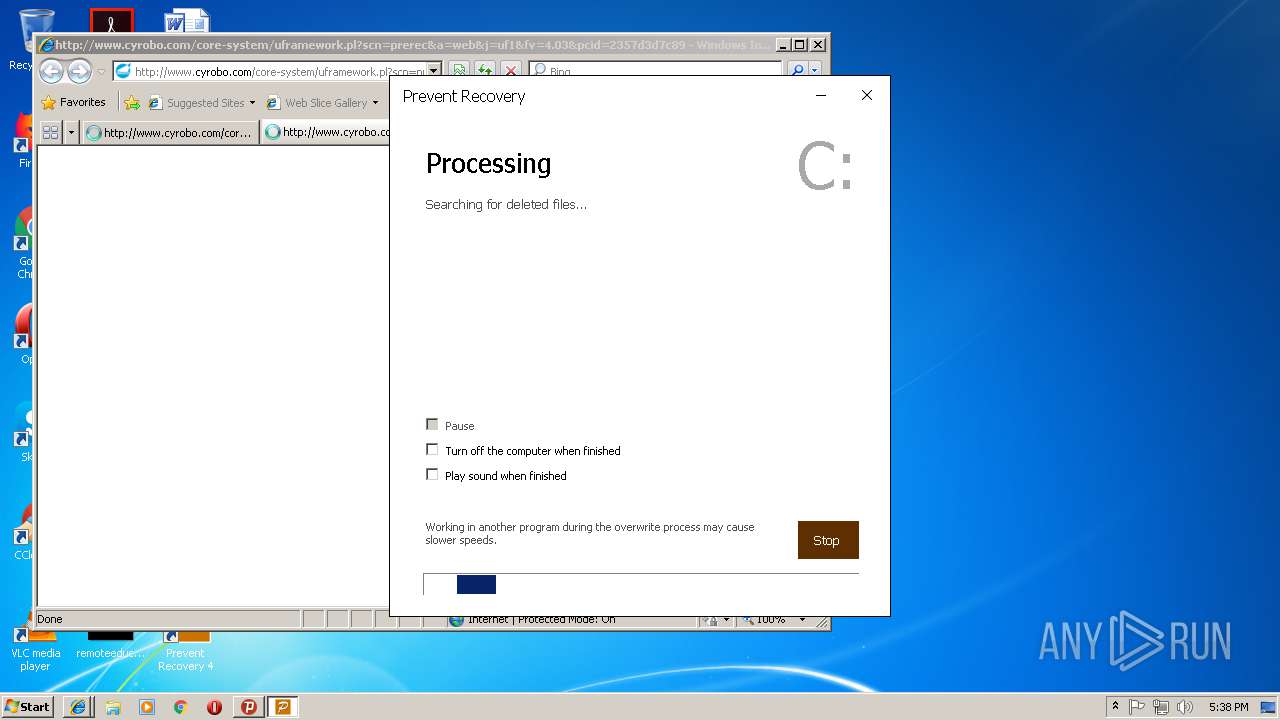The image size is (1280, 720).
Task: Open the Adobe Reader desktop icon
Action: (111, 22)
